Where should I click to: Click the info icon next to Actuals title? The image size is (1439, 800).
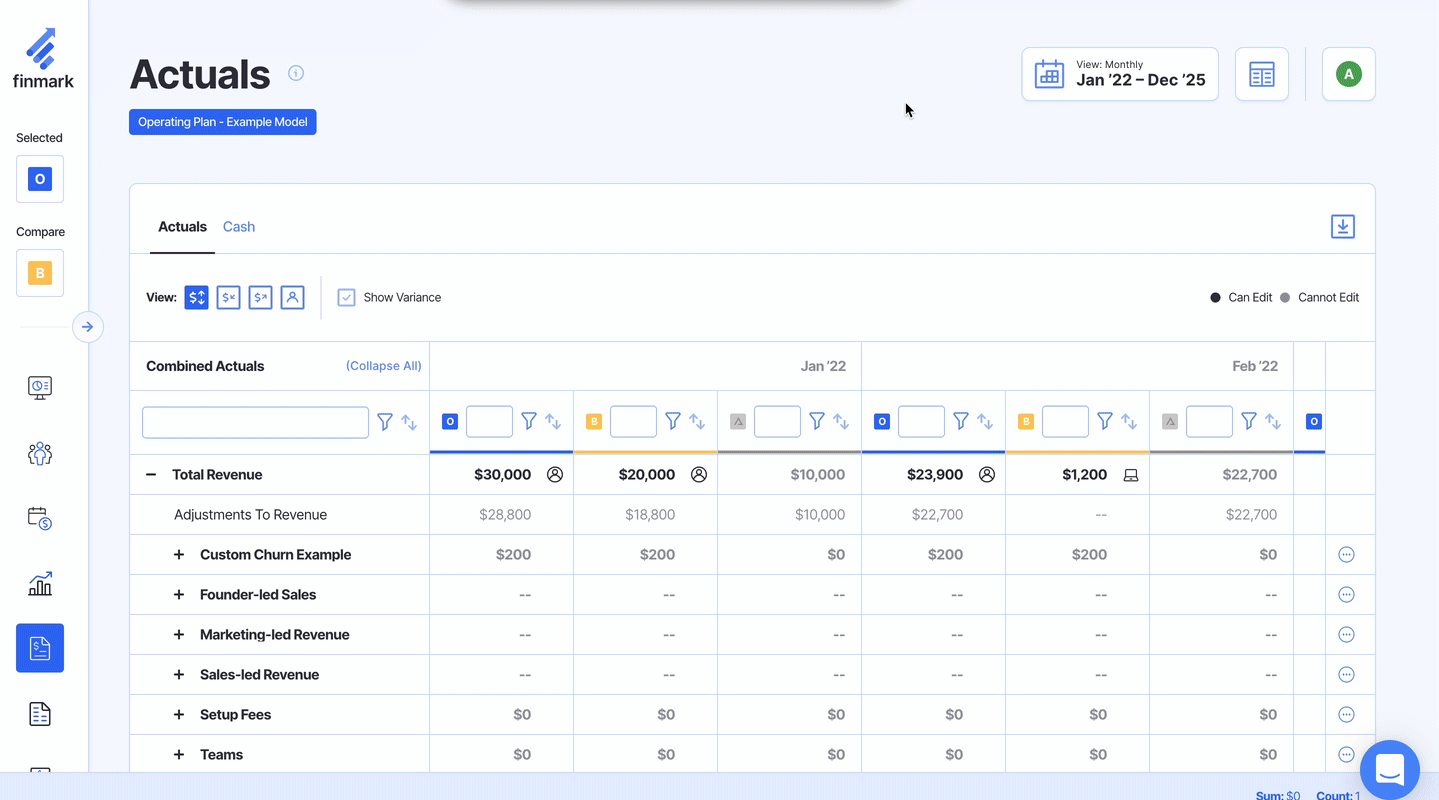coord(296,73)
